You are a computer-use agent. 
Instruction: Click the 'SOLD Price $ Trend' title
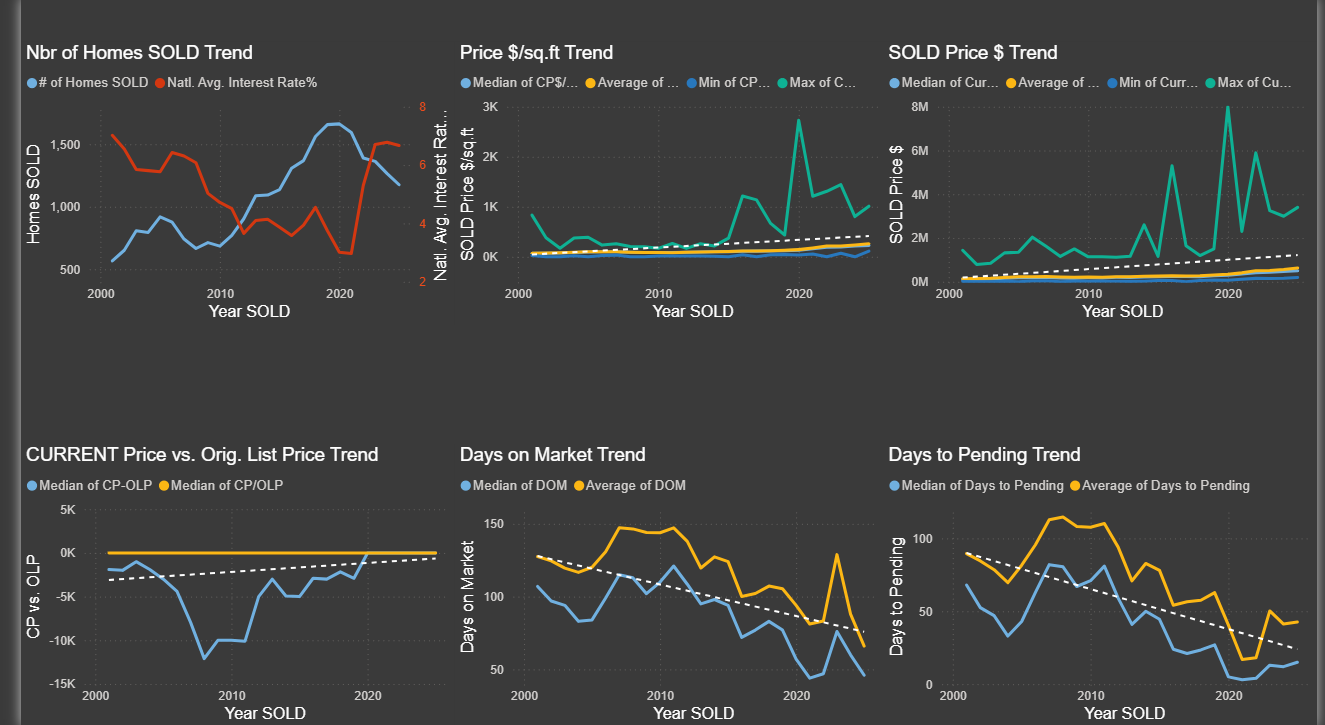(972, 52)
